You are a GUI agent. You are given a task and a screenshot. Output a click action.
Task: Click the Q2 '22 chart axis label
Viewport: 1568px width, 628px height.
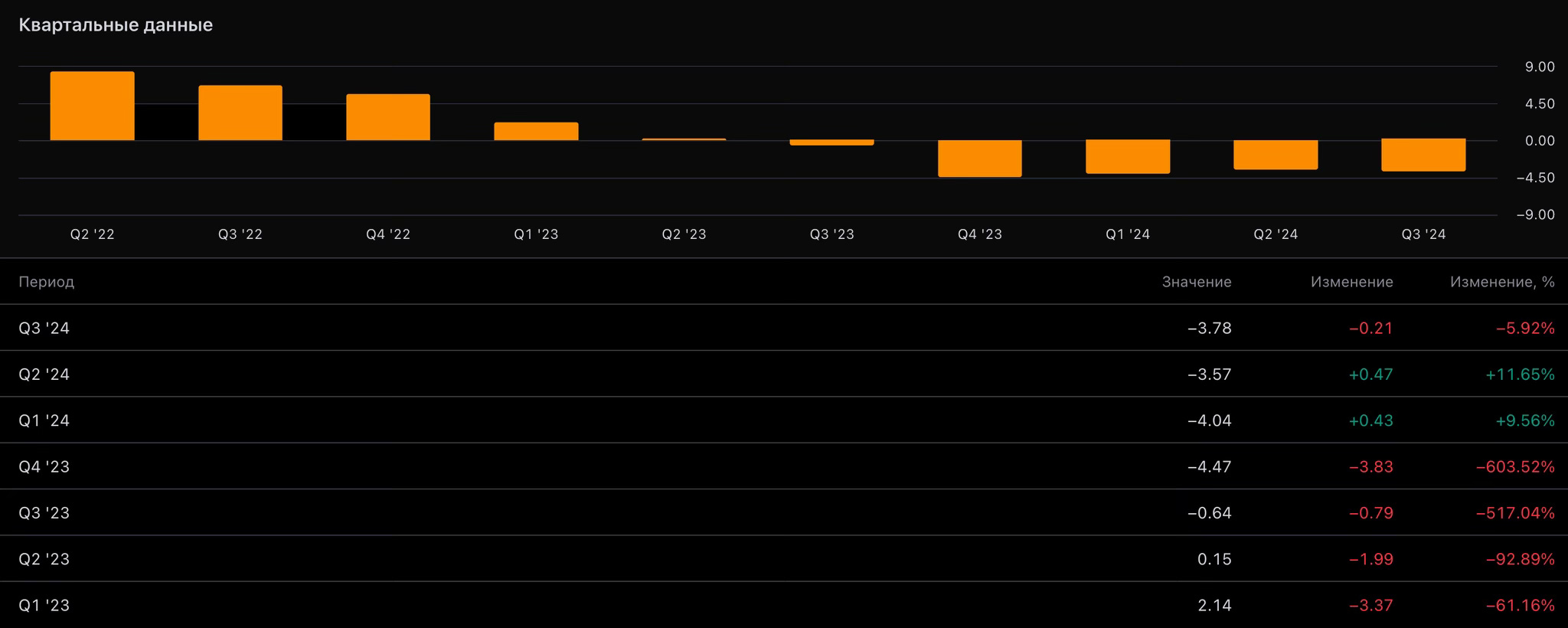pos(93,234)
